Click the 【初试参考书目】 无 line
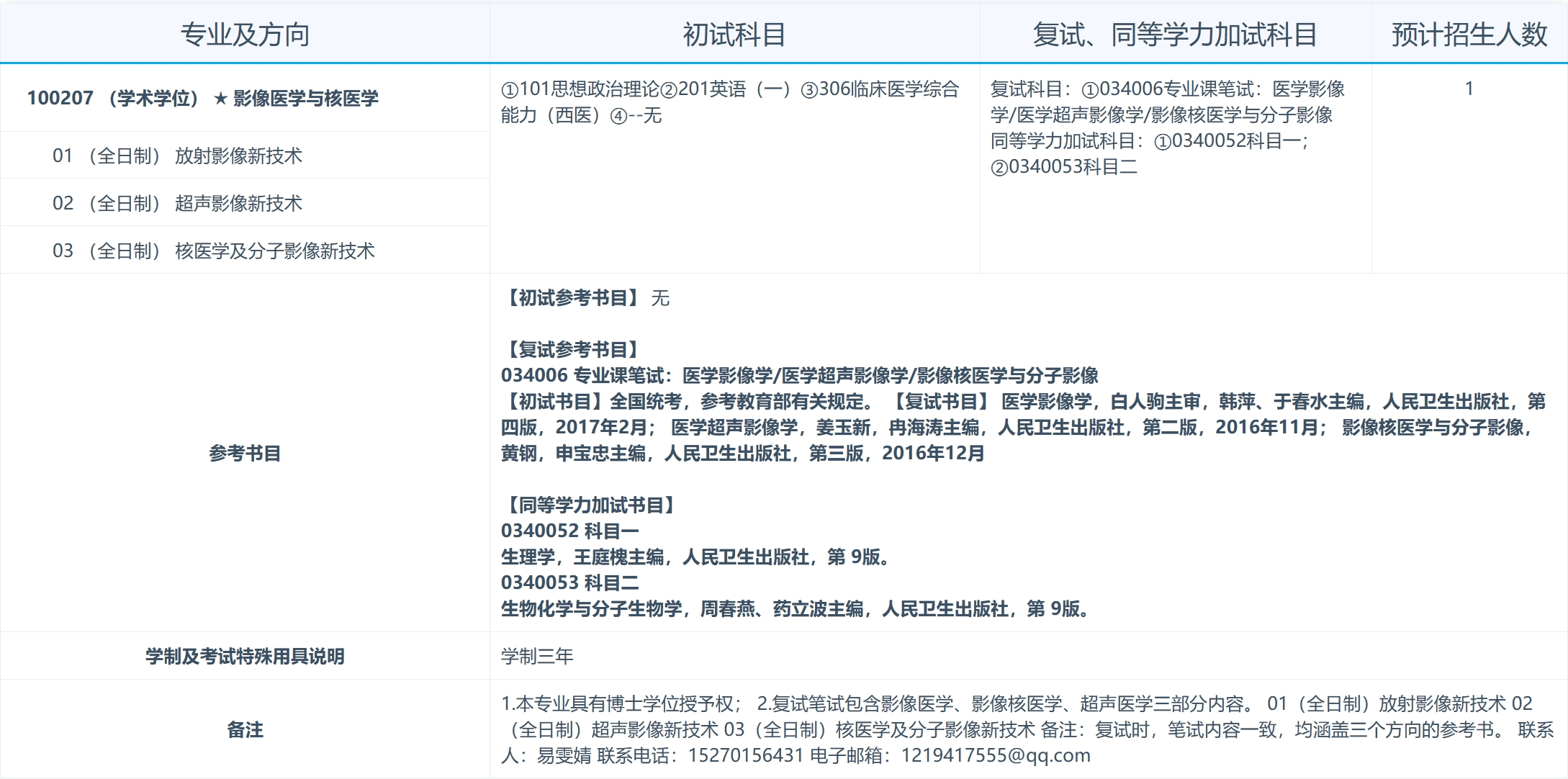This screenshot has height=779, width=1568. (585, 298)
